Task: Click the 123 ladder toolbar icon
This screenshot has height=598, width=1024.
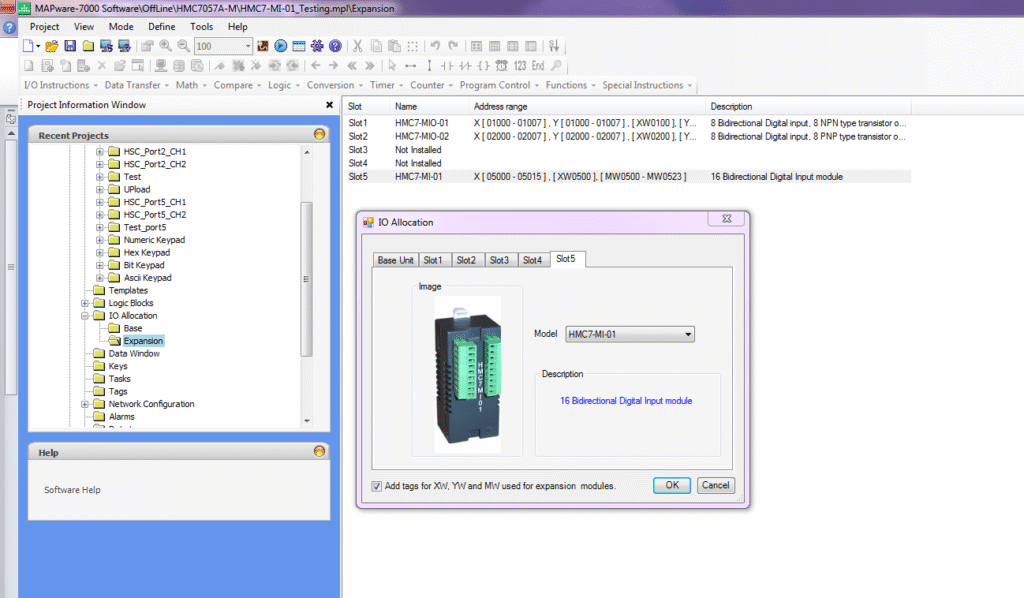Action: (520, 65)
